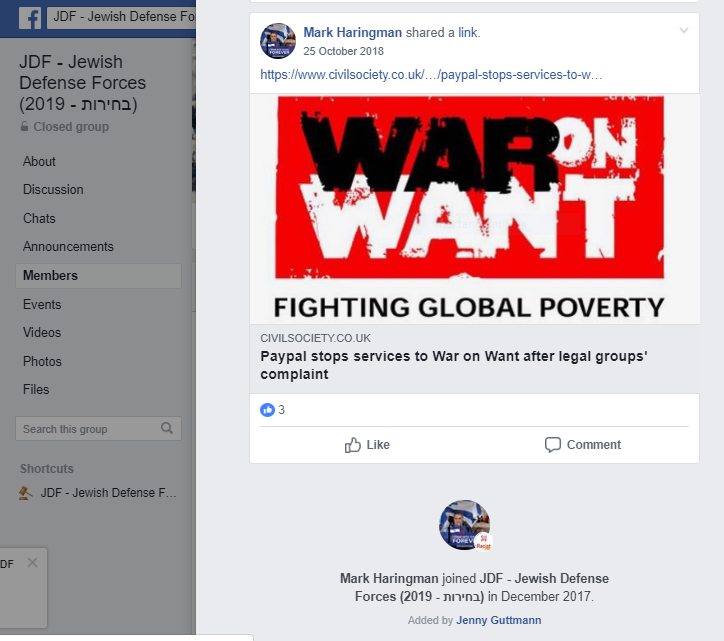Open Mark Haringman's post profile picture

278,41
